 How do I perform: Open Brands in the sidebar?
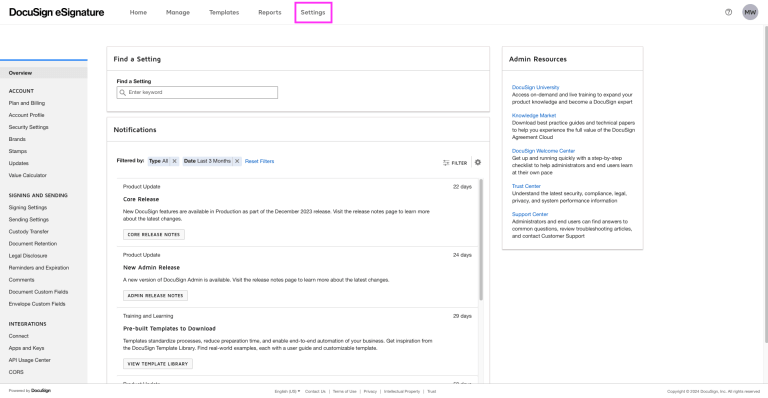17,139
